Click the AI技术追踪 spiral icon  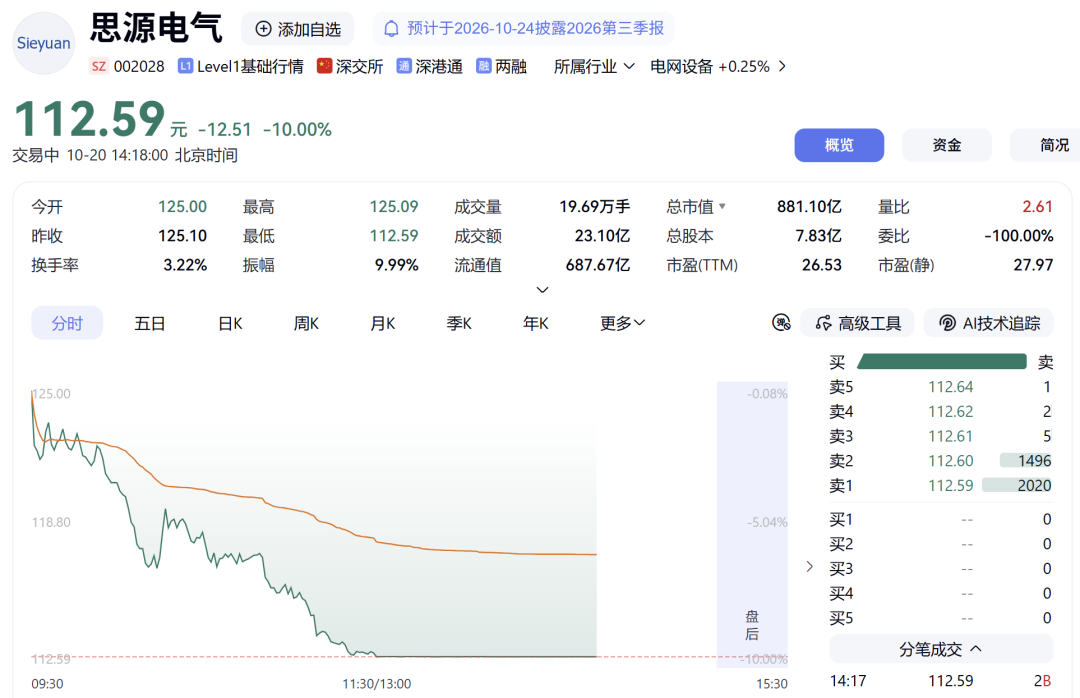tap(948, 323)
